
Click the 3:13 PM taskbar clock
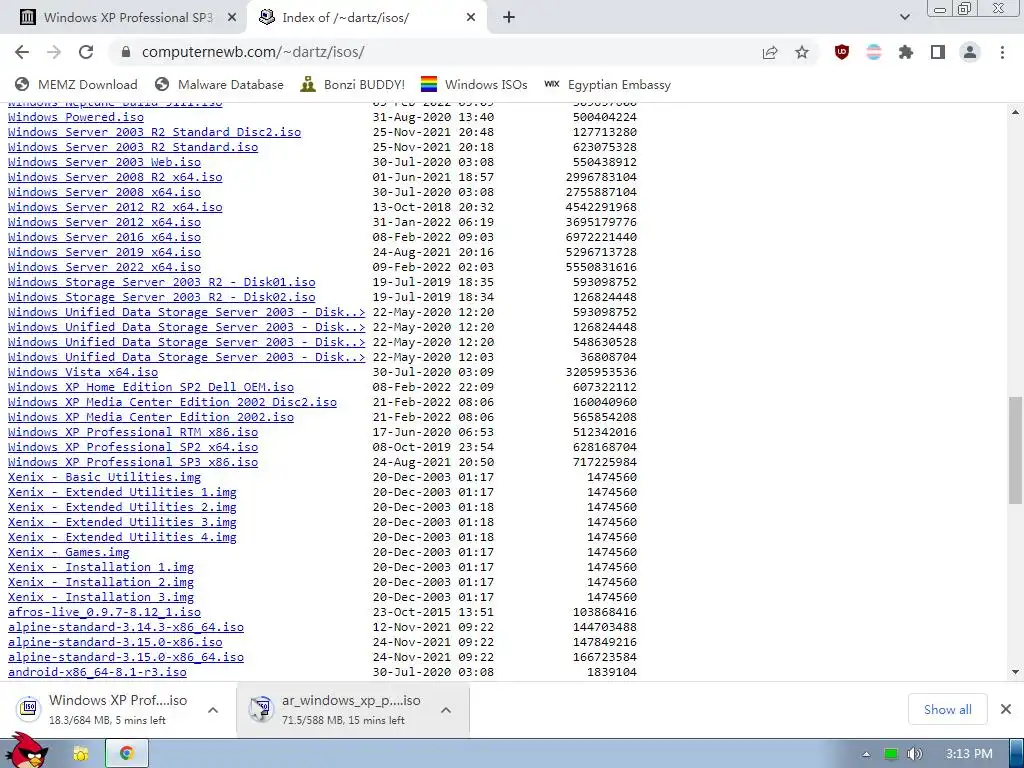(x=969, y=754)
